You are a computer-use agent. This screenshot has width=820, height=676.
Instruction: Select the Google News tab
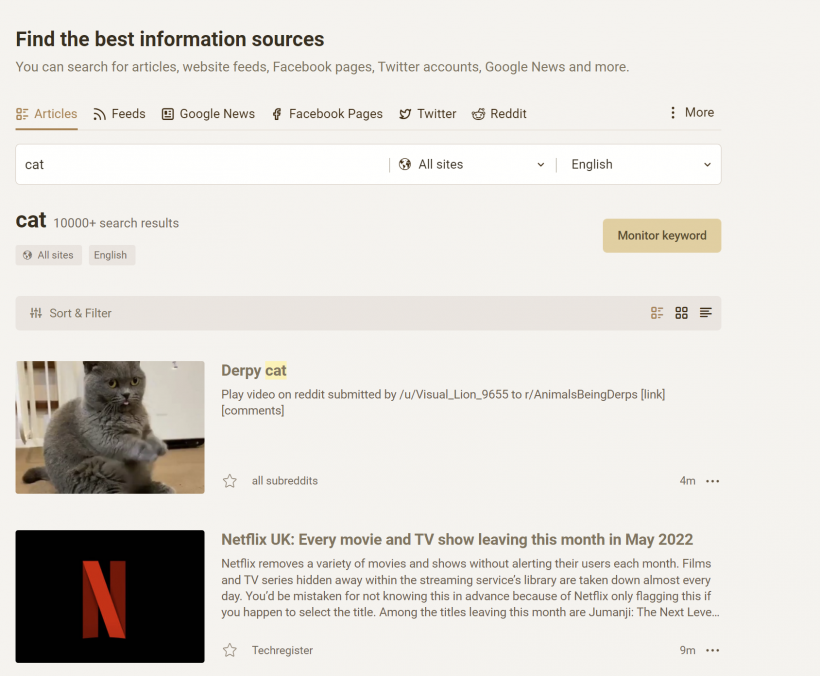[208, 114]
